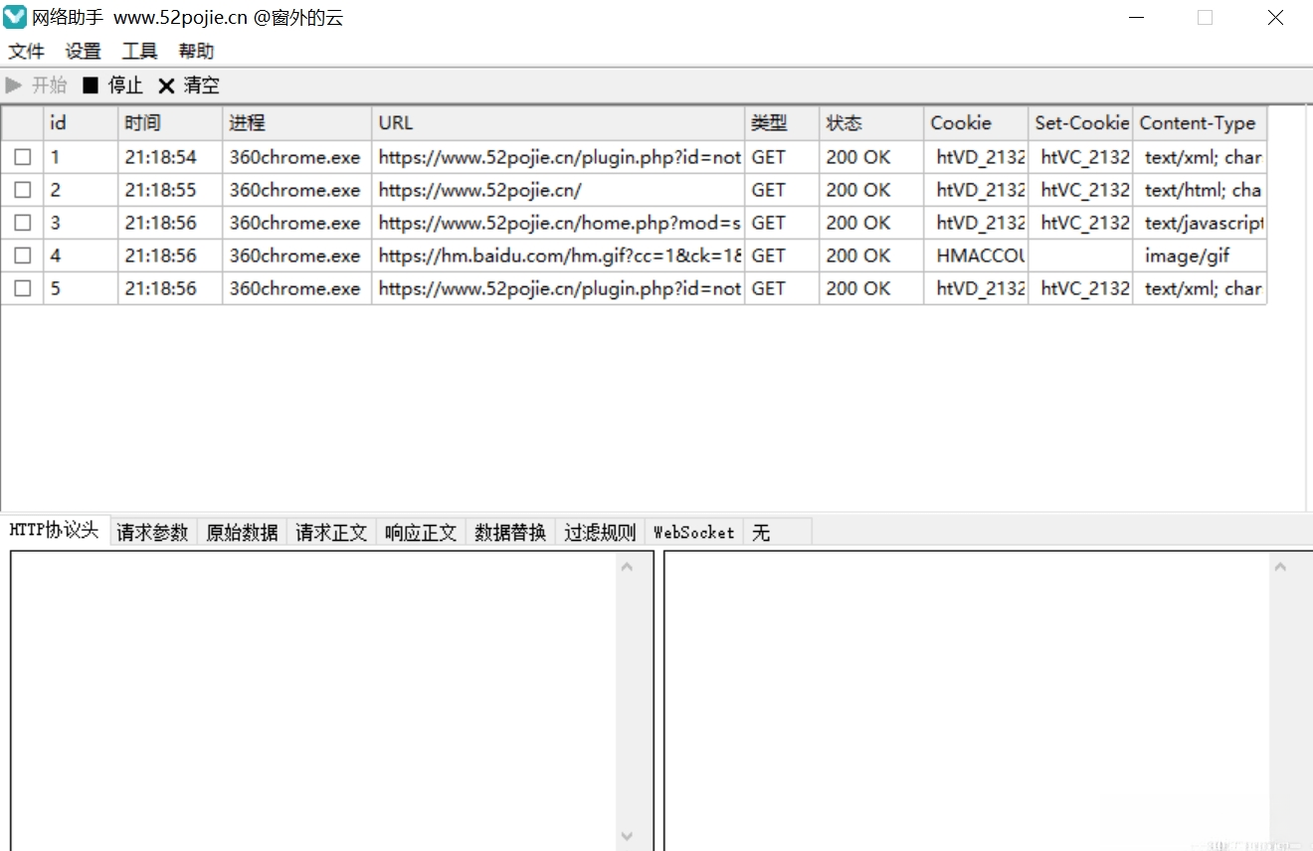Open the 设置 menu

(84, 52)
